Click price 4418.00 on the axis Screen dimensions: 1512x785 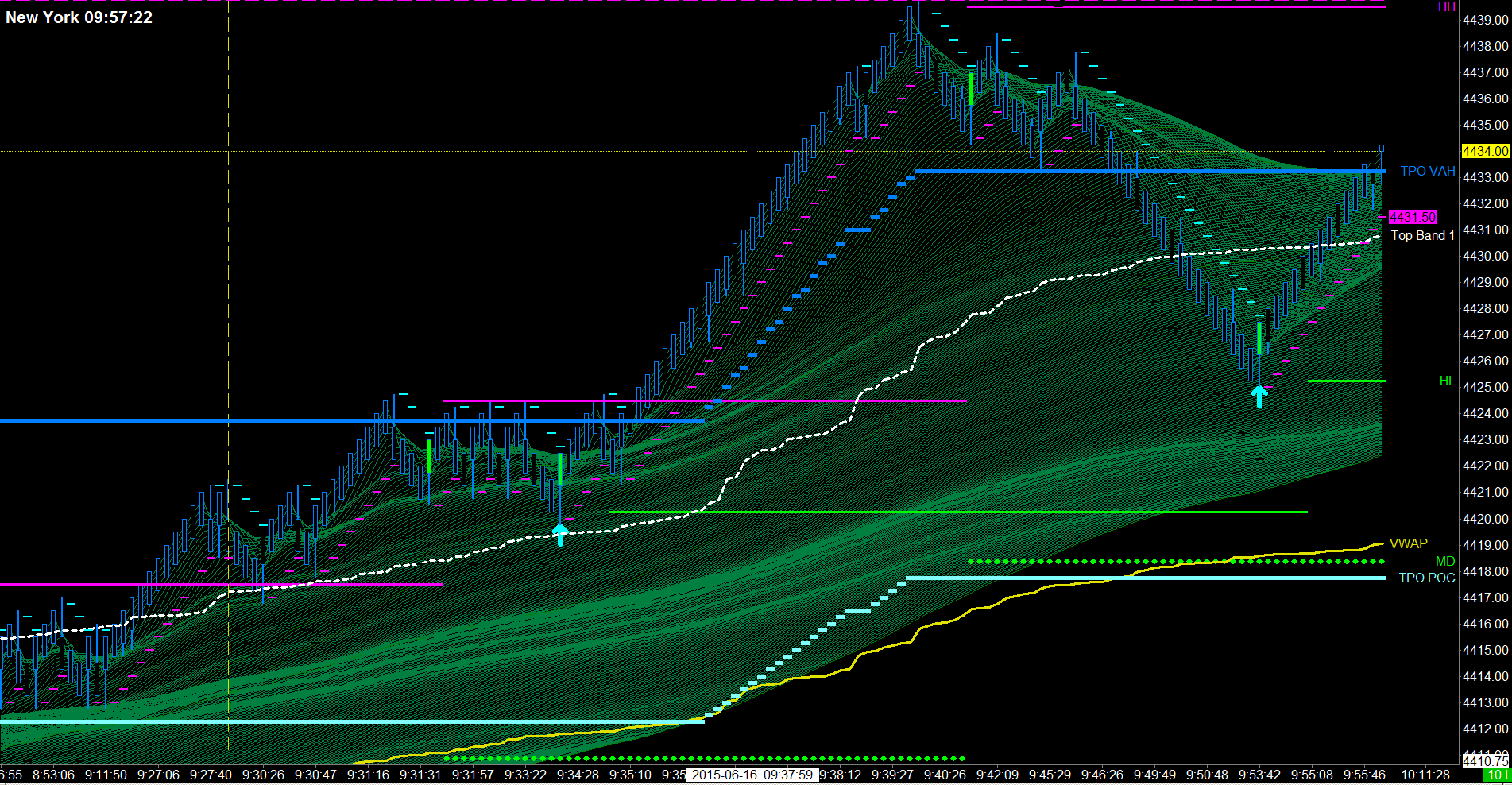(x=1485, y=571)
